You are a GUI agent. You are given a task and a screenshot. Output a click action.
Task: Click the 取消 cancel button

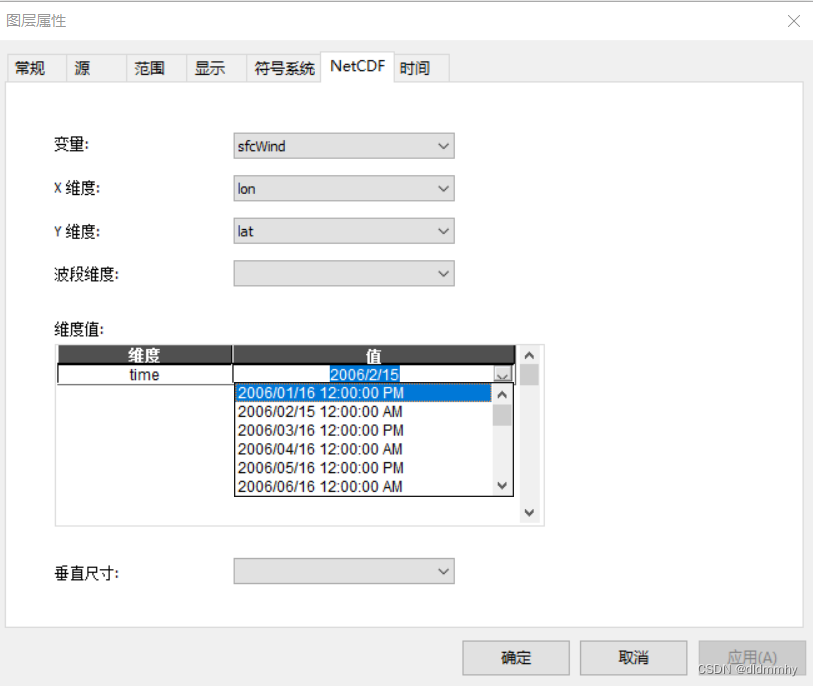[632, 657]
